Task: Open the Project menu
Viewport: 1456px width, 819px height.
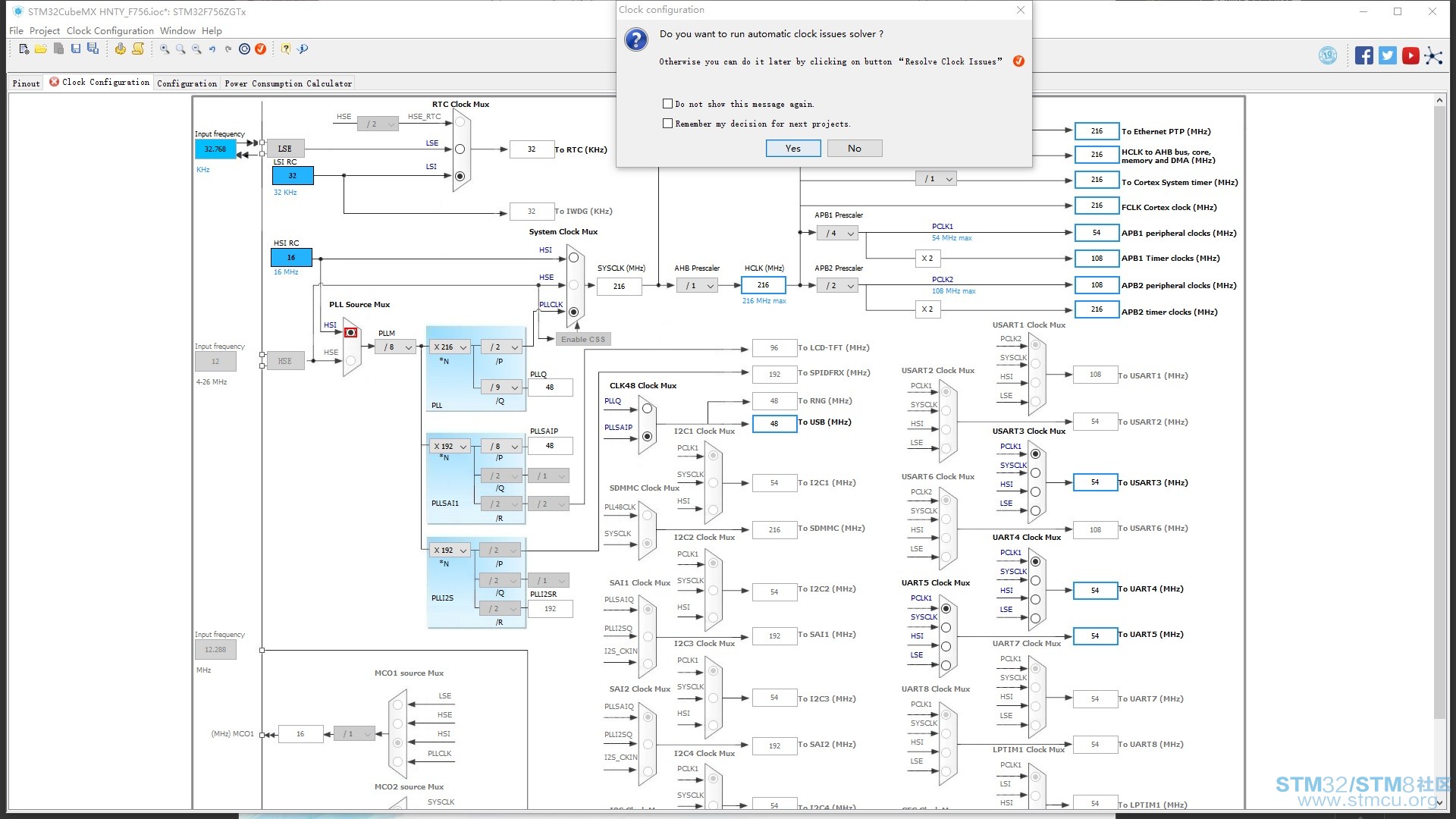Action: pos(45,31)
